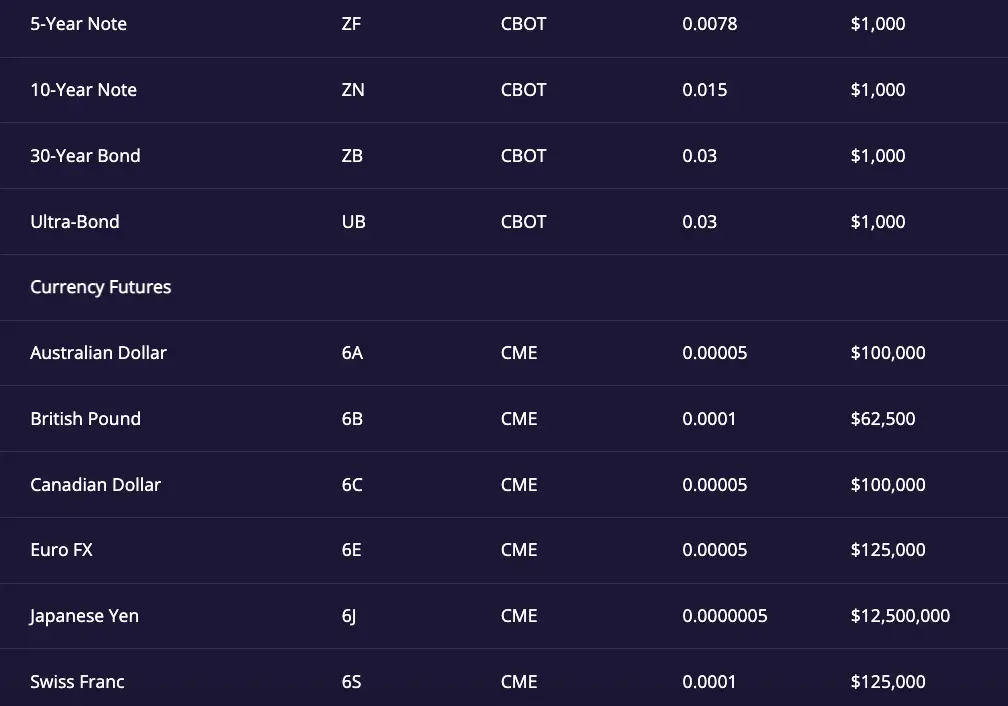Click the 6S symbol for Swiss Franc

[352, 682]
